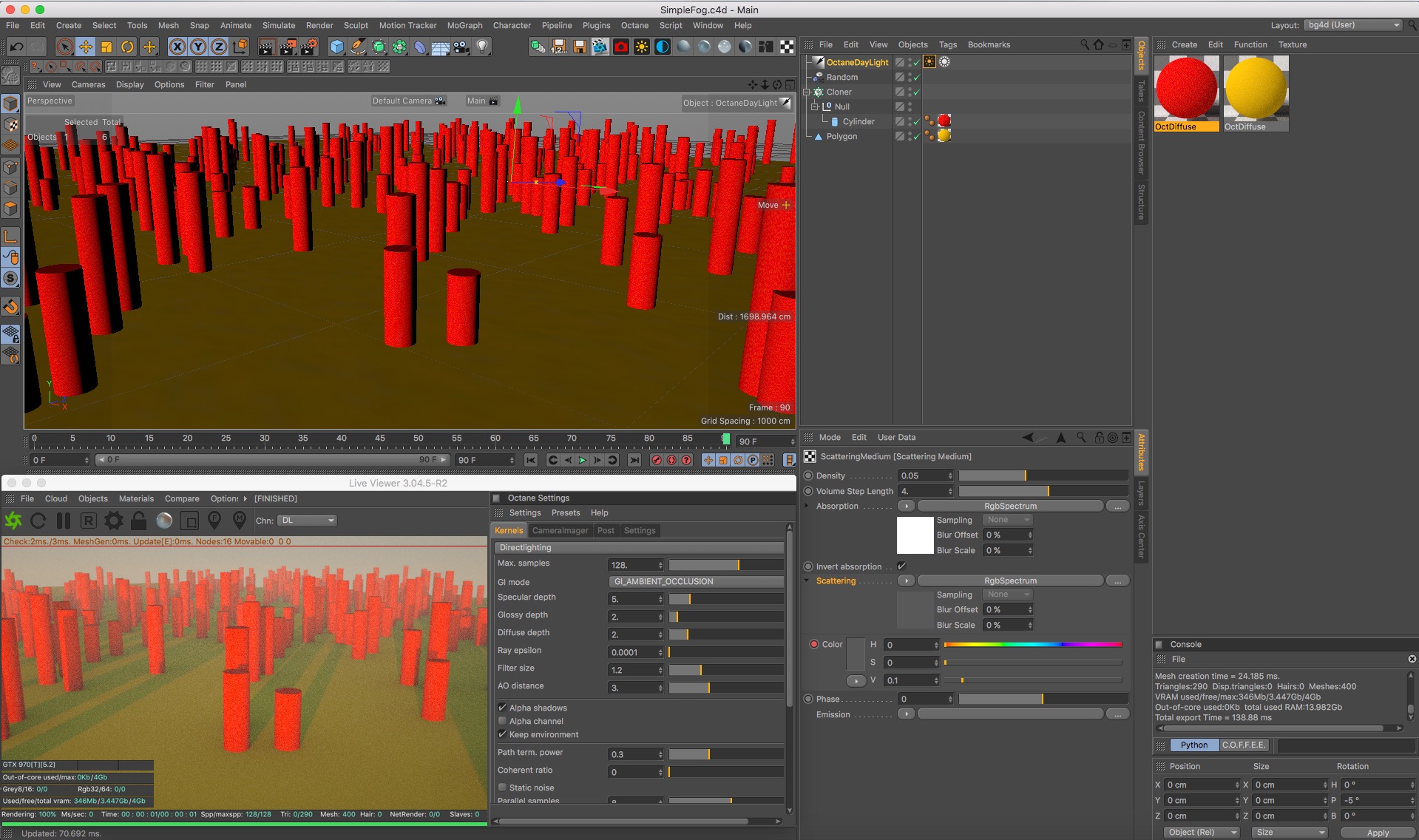Add a Cube primitive from toolbar

337,47
